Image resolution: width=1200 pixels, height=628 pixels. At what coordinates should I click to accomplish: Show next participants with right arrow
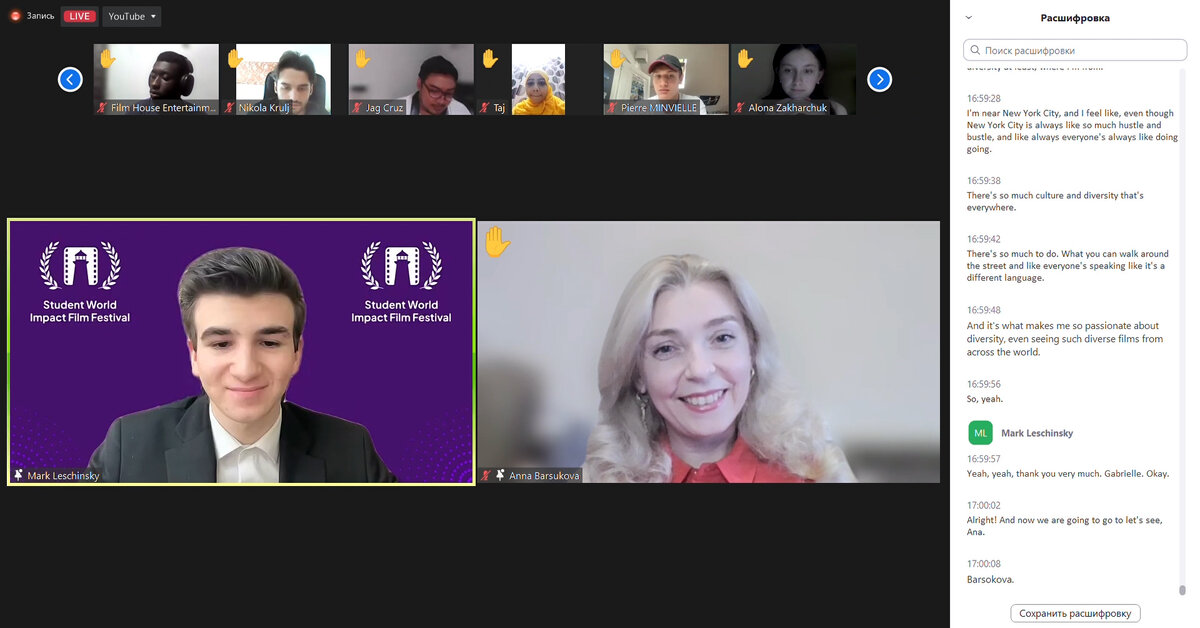(879, 79)
